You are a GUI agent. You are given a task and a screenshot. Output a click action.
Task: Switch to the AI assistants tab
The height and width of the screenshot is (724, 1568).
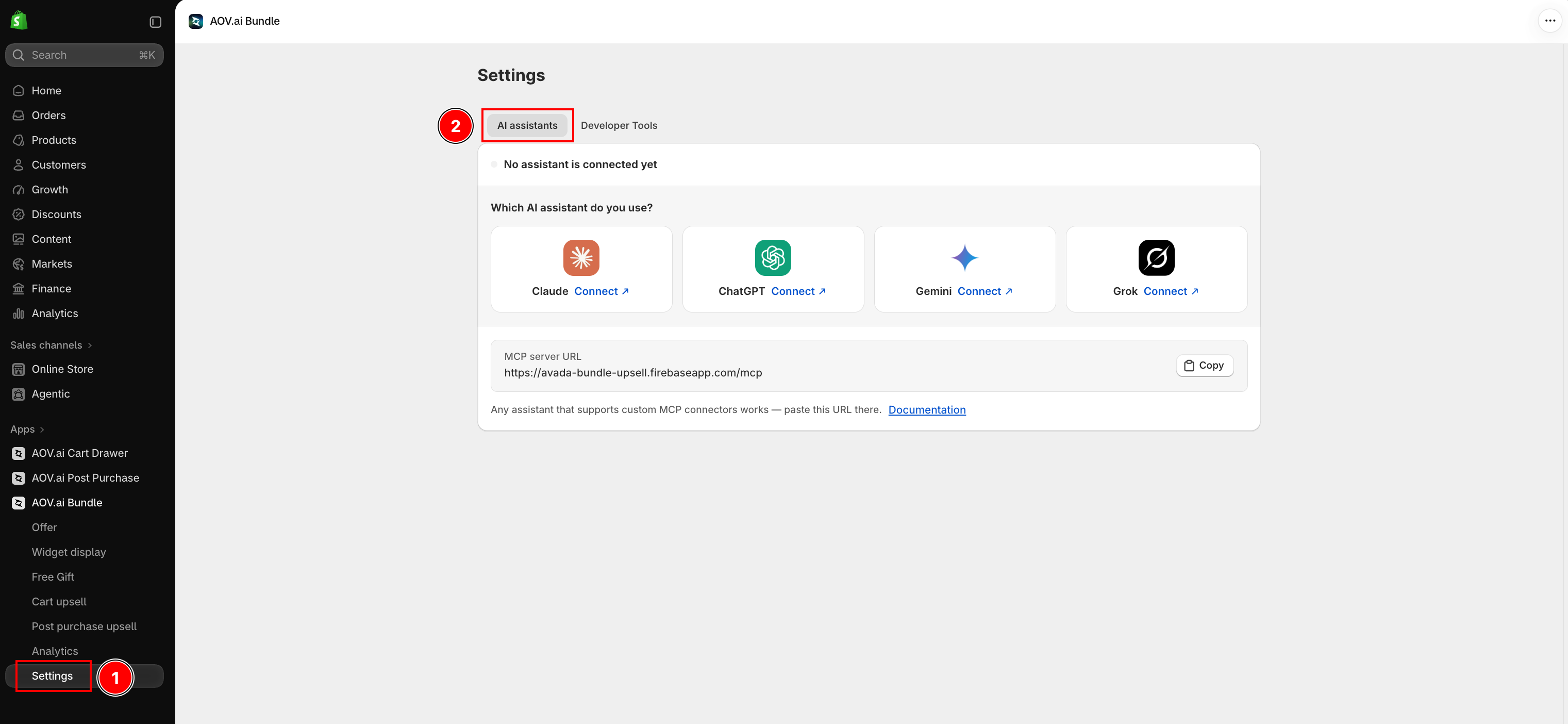[527, 125]
